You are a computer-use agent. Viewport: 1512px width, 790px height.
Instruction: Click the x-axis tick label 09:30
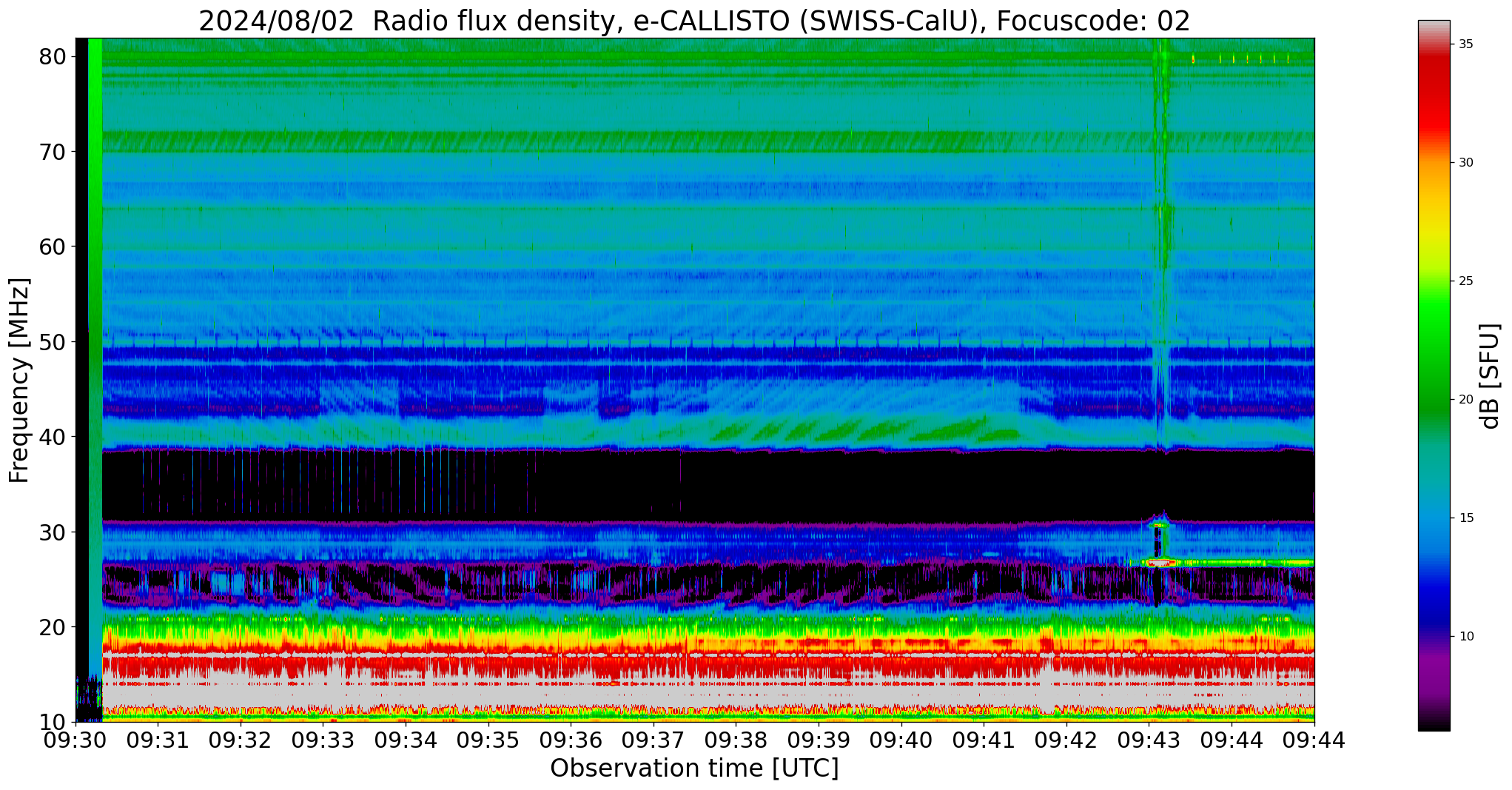(x=75, y=740)
